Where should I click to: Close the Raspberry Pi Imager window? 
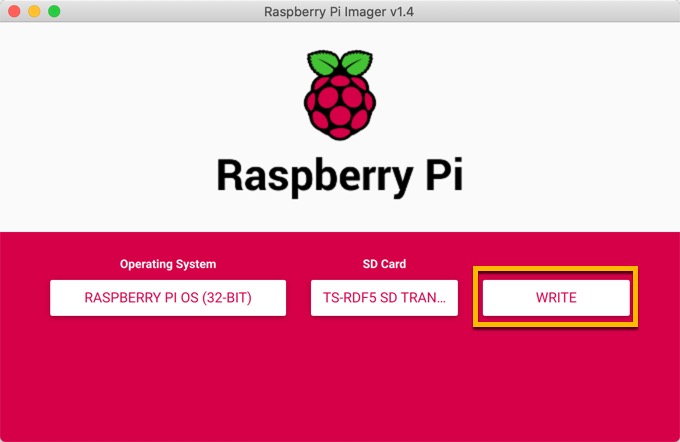(x=14, y=11)
